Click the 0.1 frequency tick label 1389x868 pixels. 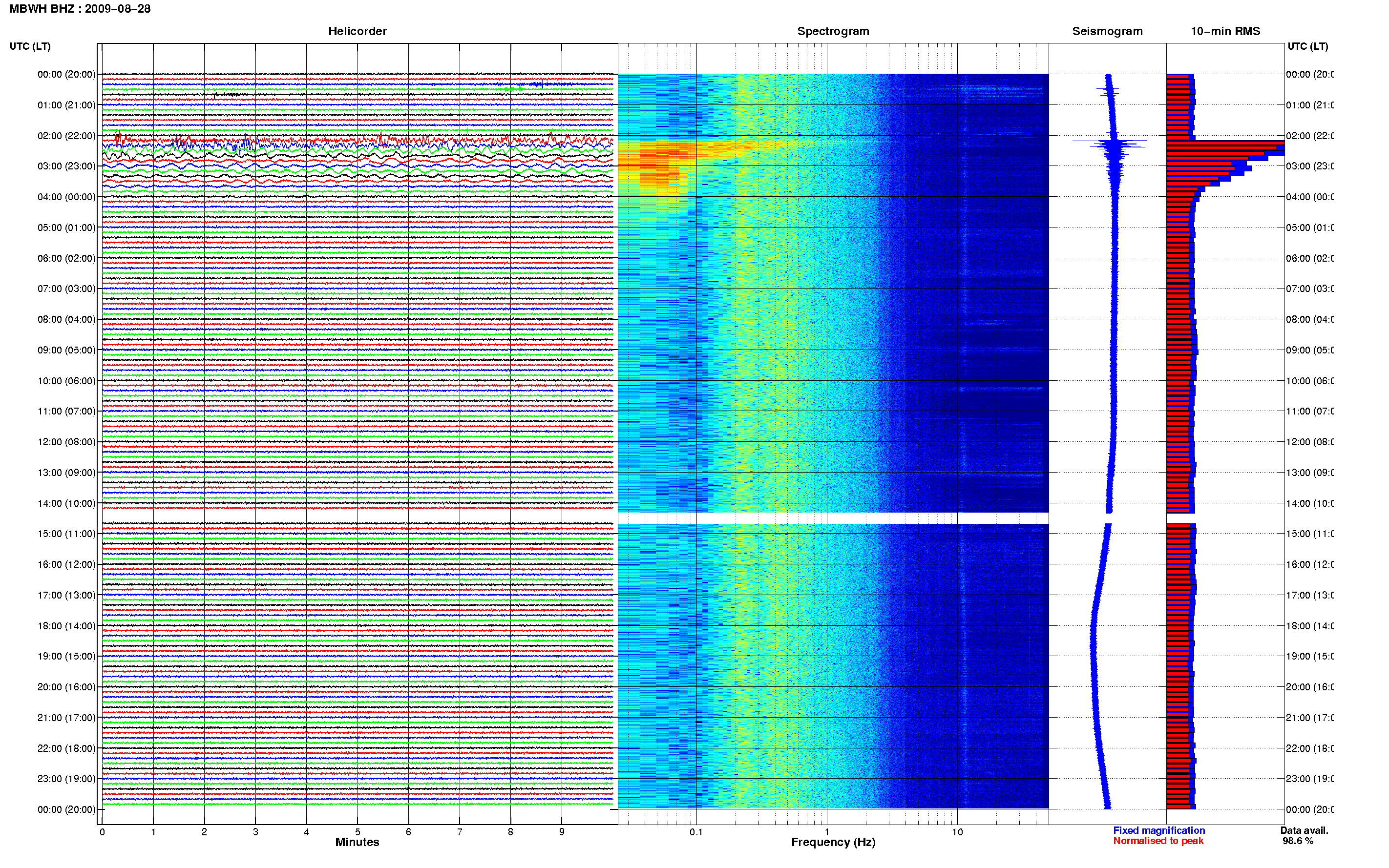pyautogui.click(x=696, y=832)
